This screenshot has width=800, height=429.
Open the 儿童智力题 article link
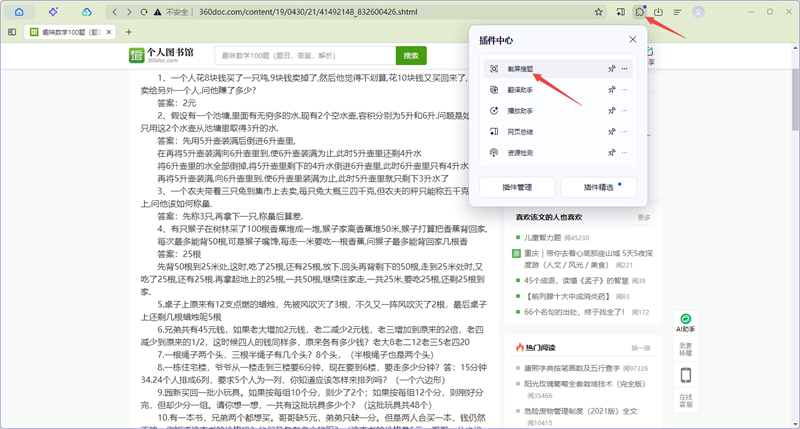tap(542, 238)
